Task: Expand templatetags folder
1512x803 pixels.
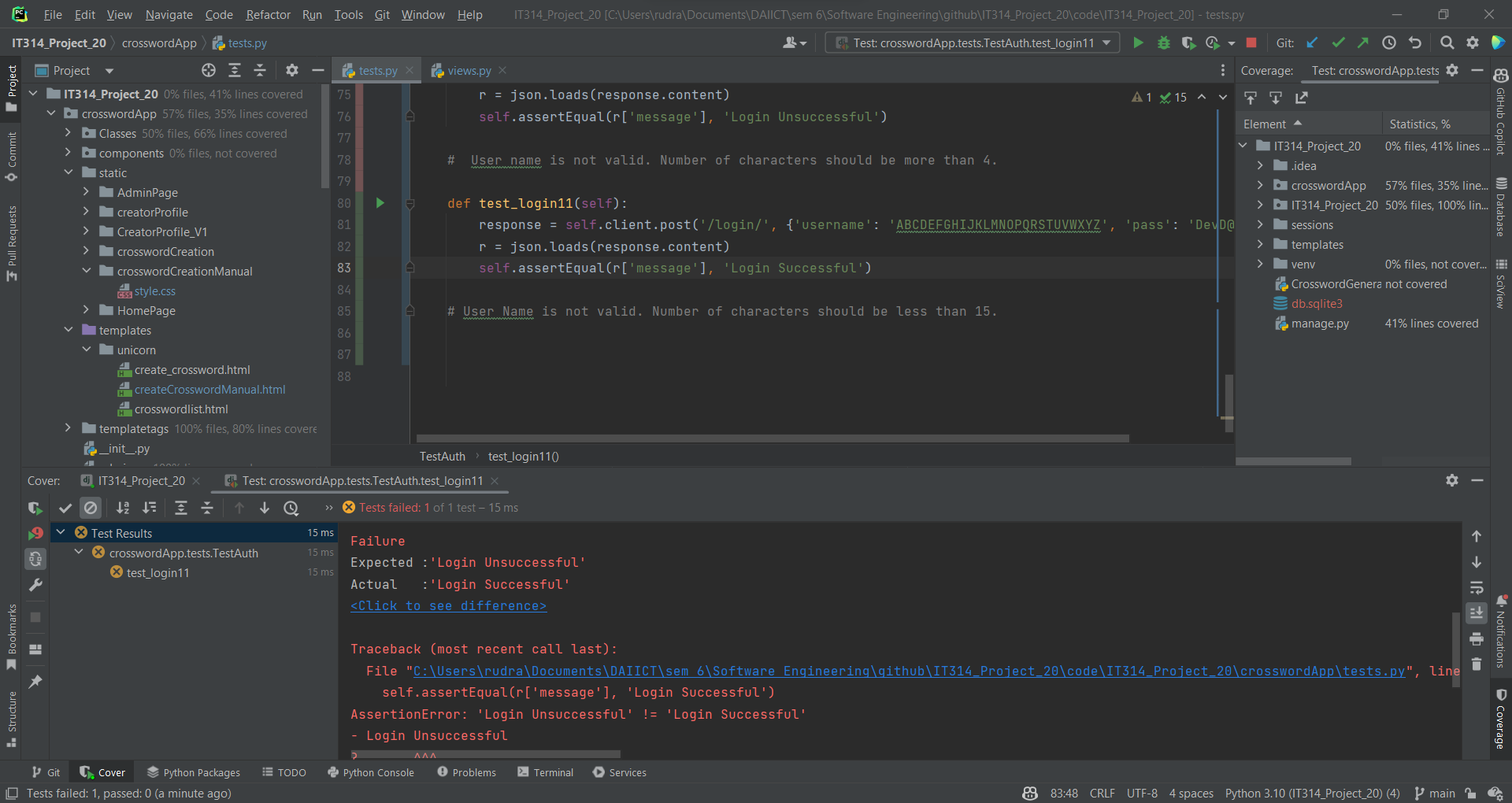Action: (x=68, y=428)
